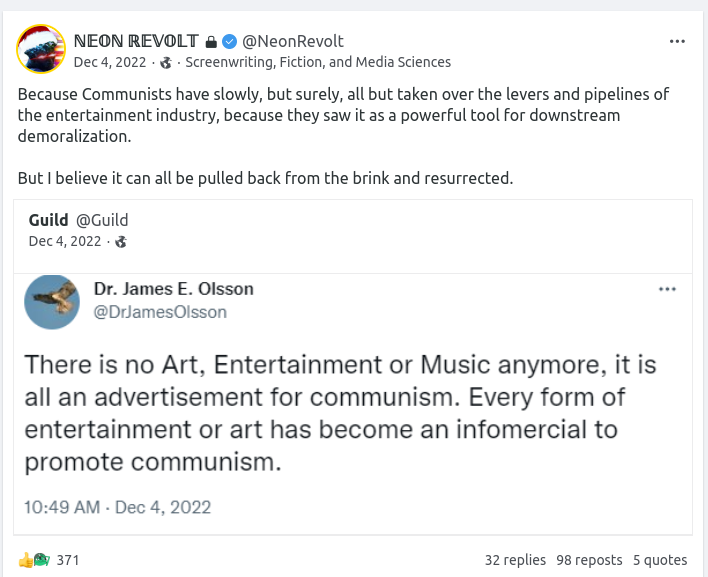Viewport: 708px width, 577px height.
Task: Click Dr. James E. Olsson's bird avatar
Action: click(52, 301)
